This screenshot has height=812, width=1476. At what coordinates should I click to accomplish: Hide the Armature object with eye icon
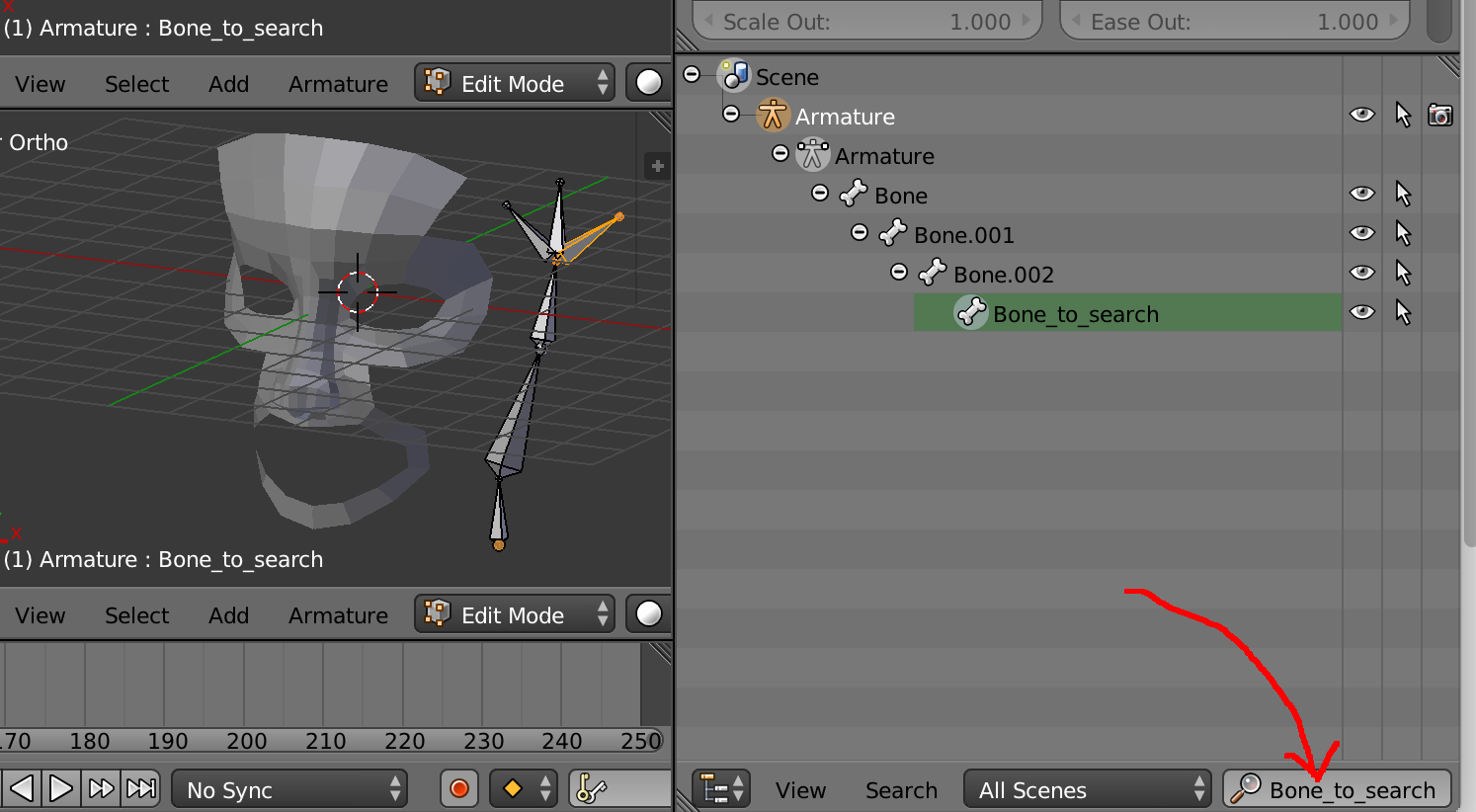click(1362, 115)
